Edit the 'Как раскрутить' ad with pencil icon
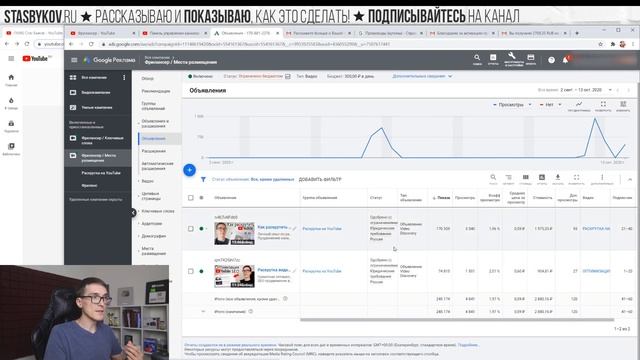The image size is (640, 360). (295, 228)
